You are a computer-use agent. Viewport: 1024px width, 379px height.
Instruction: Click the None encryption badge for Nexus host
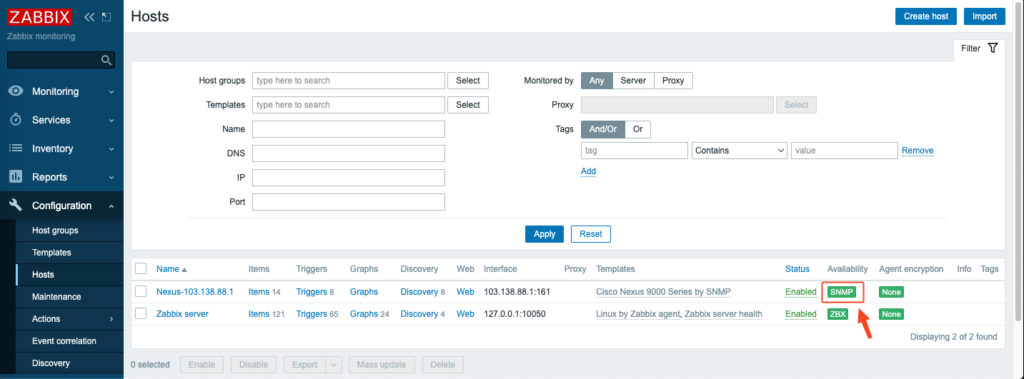[x=891, y=292]
